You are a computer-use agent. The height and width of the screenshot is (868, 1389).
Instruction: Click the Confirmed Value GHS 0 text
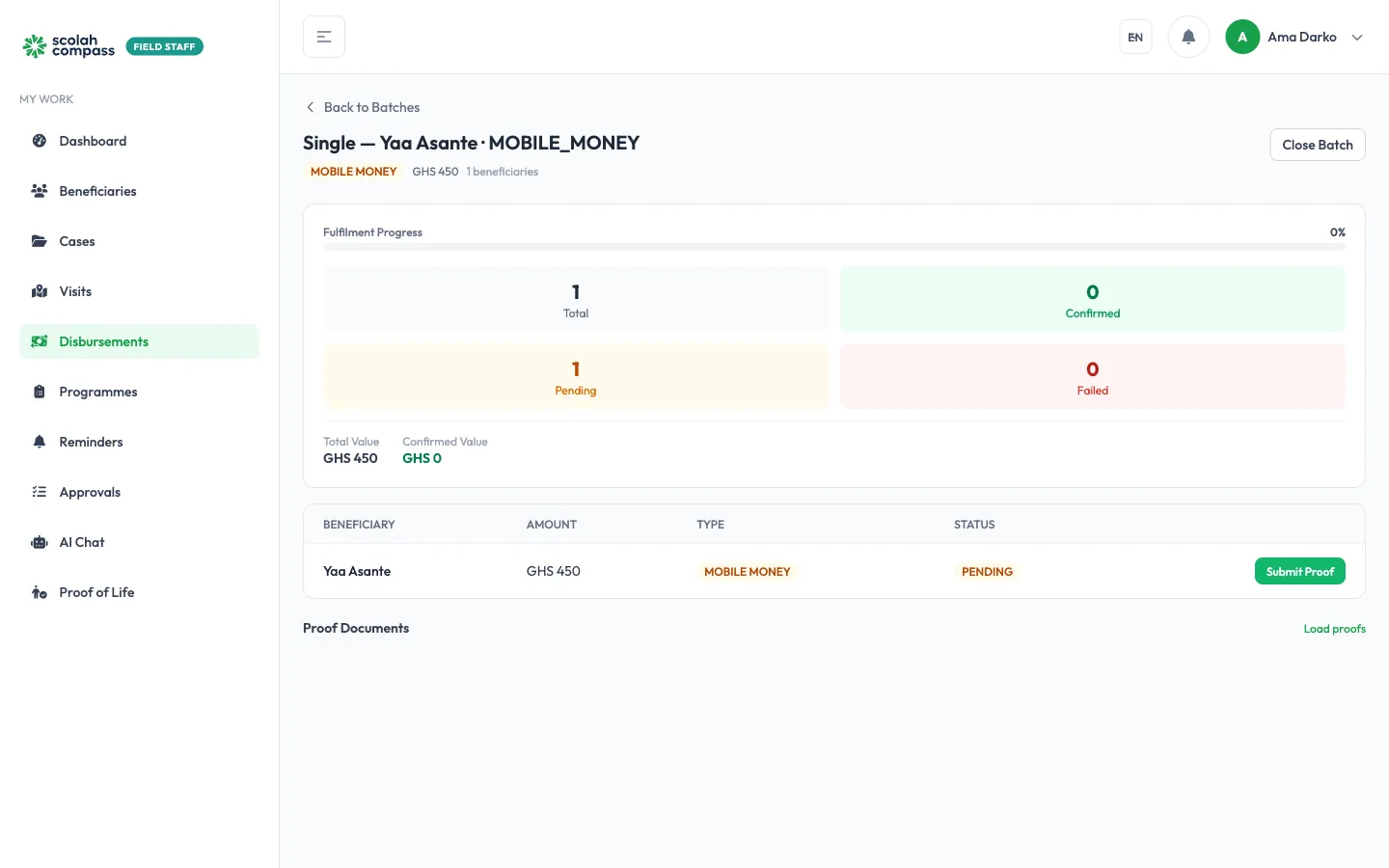coord(422,458)
